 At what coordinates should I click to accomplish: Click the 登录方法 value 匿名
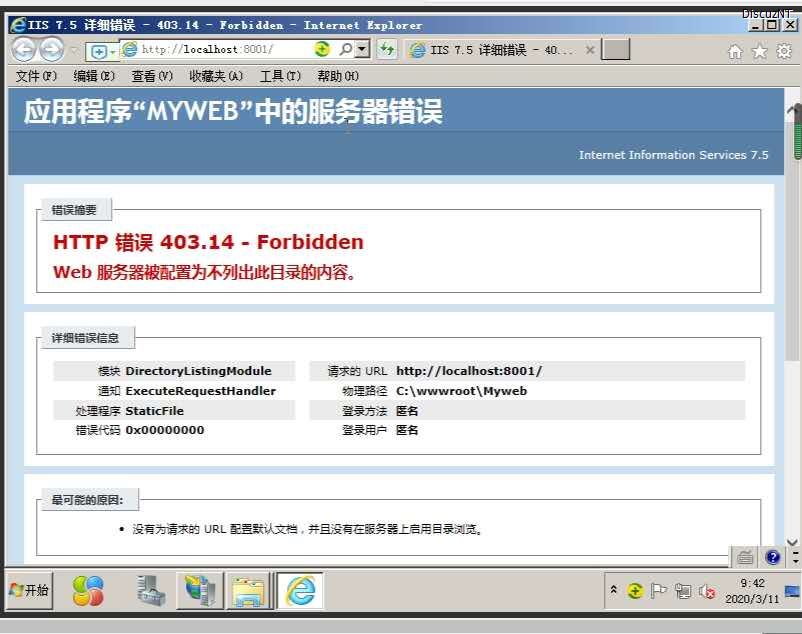pyautogui.click(x=407, y=411)
